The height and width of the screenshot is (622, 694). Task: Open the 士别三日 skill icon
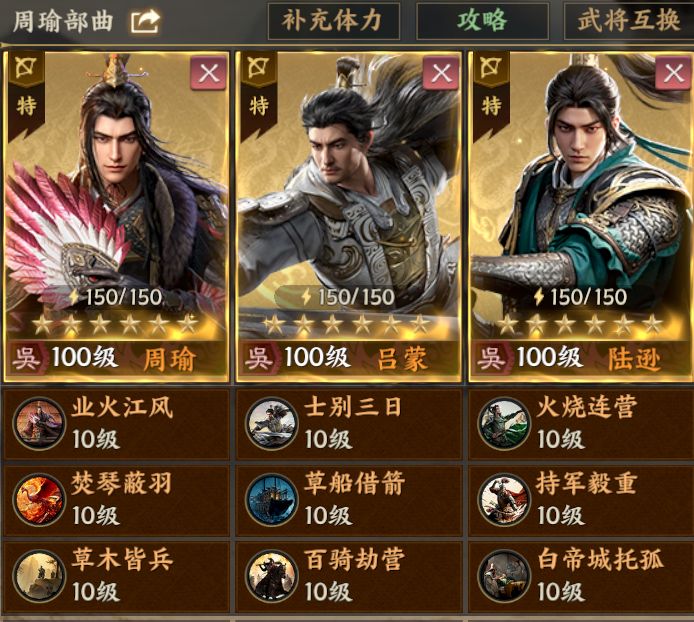(271, 424)
